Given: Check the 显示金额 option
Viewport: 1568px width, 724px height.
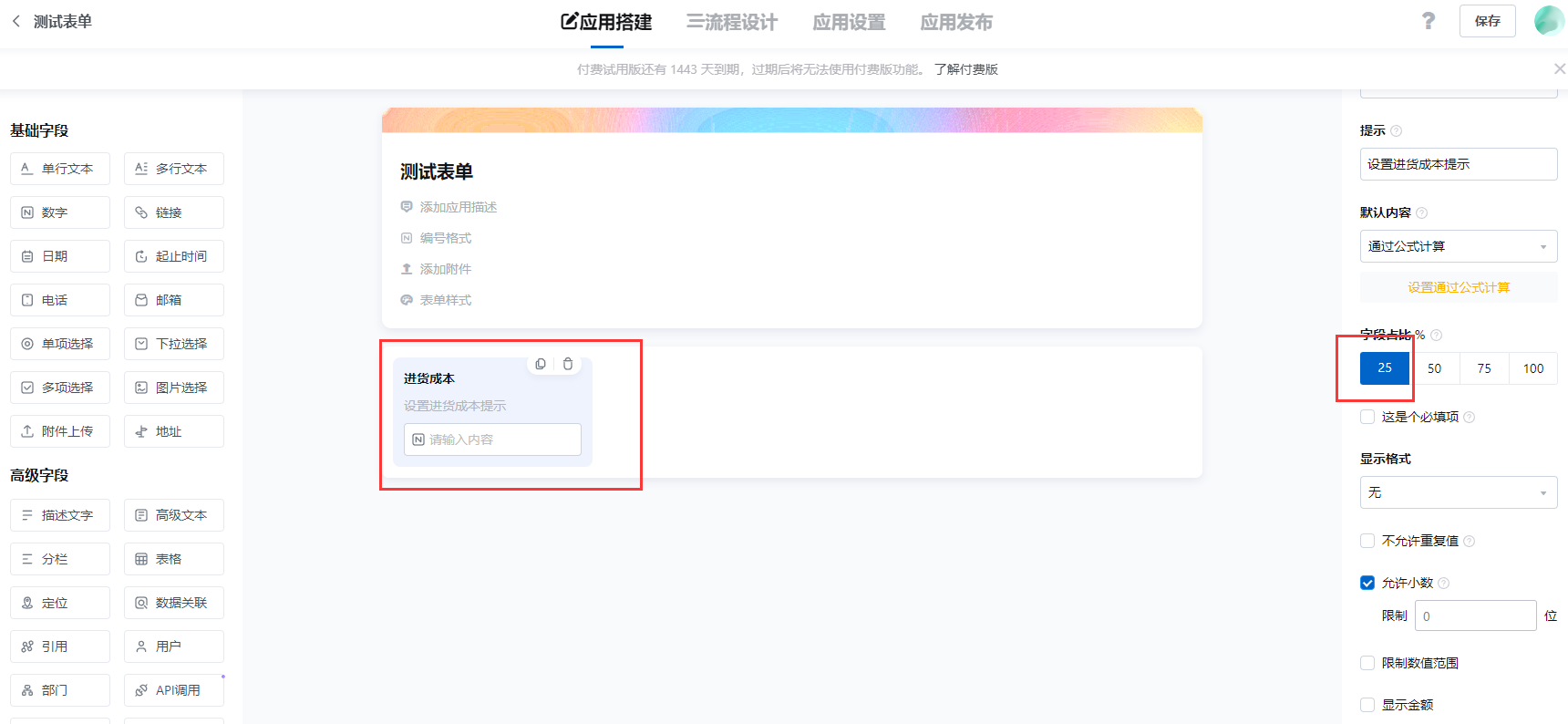Looking at the screenshot, I should click(1367, 705).
